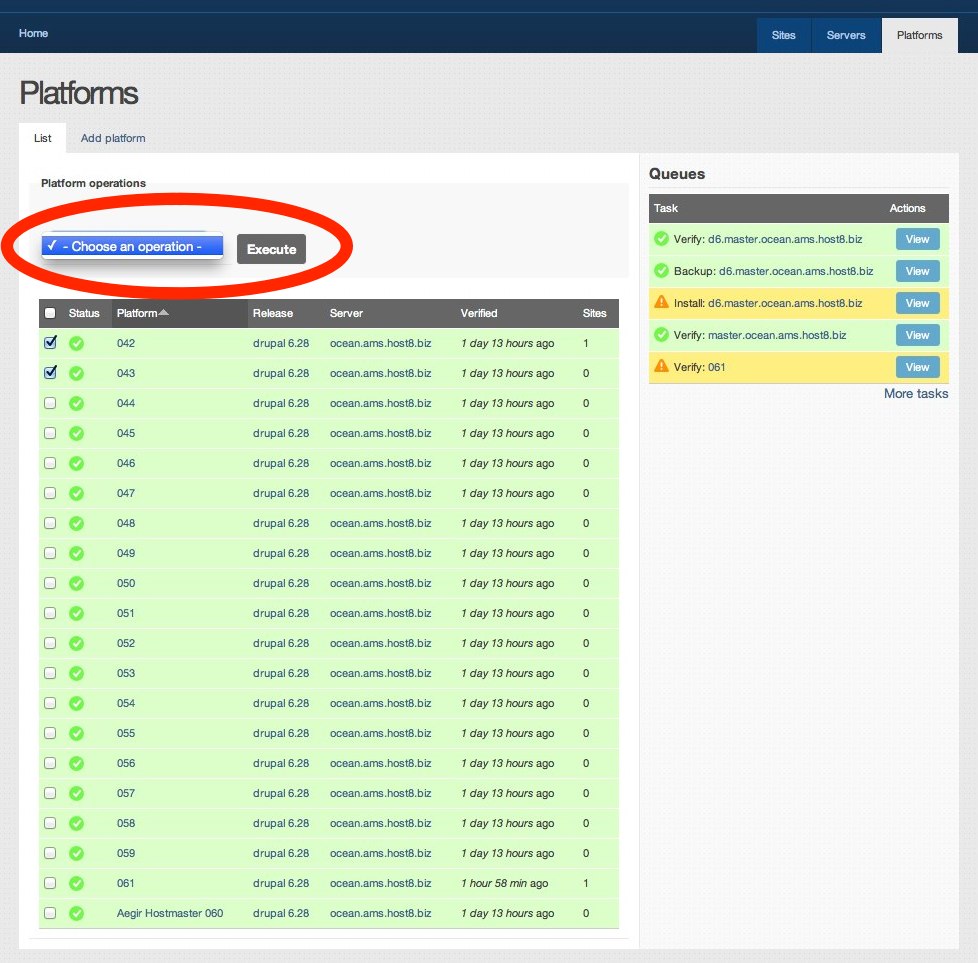Open the Servers tab in top navigation
The image size is (978, 963).
[x=845, y=35]
